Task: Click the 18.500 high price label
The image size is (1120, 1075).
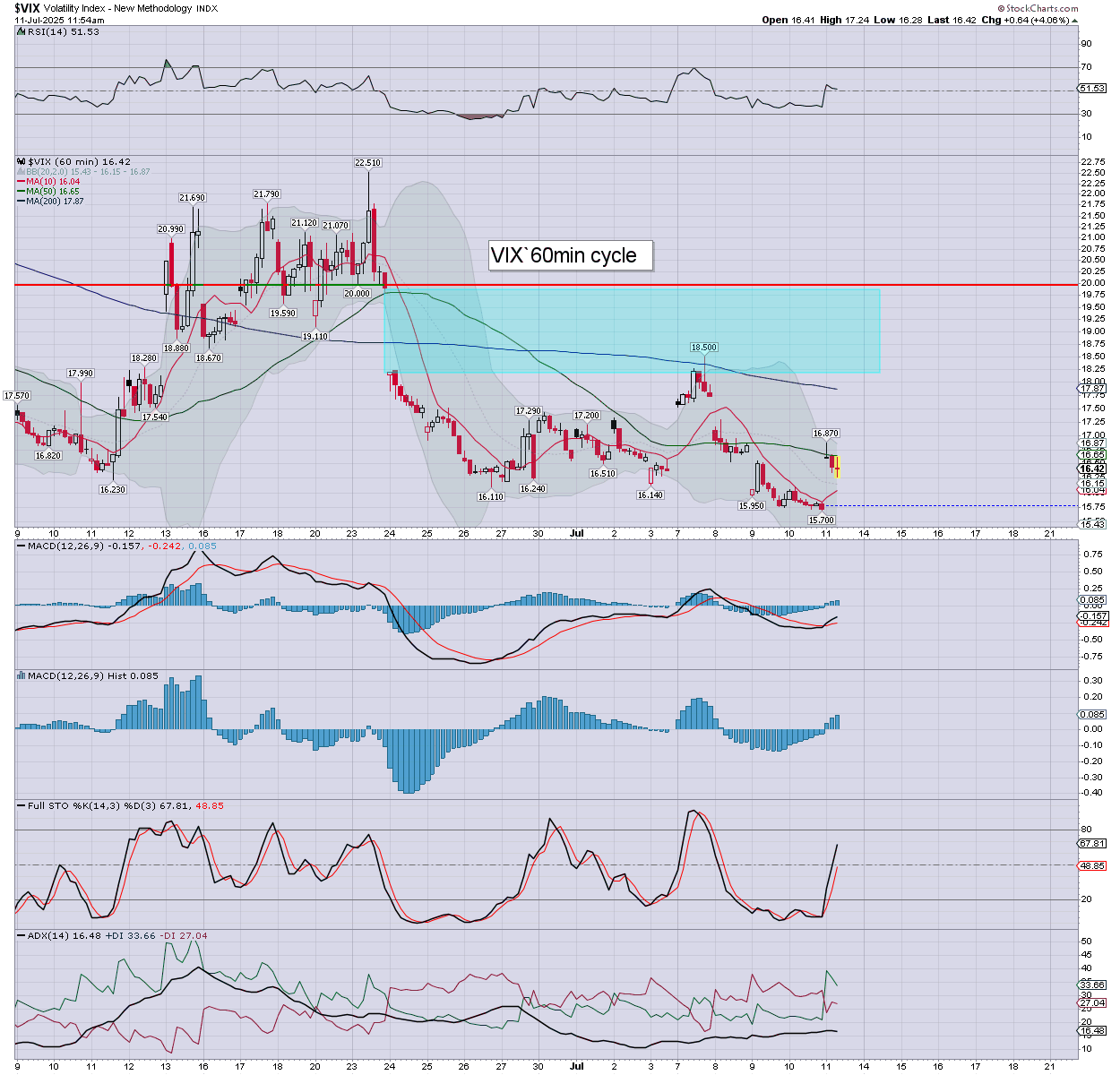Action: click(703, 348)
